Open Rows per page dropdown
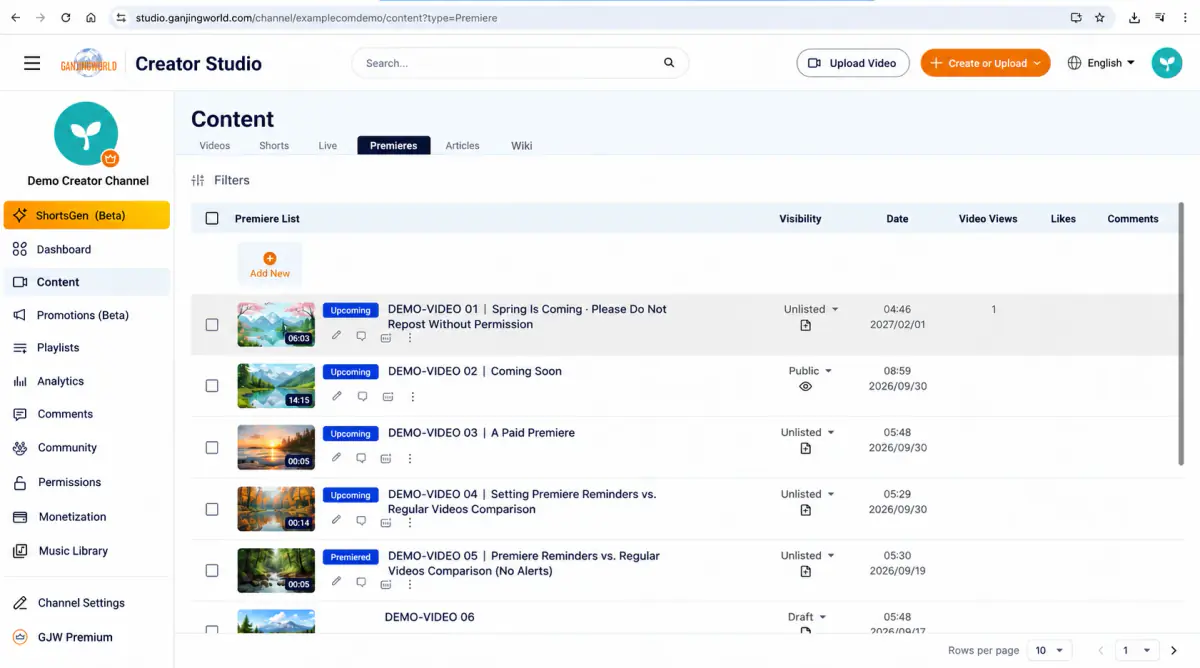The image size is (1200, 668). [x=1048, y=650]
